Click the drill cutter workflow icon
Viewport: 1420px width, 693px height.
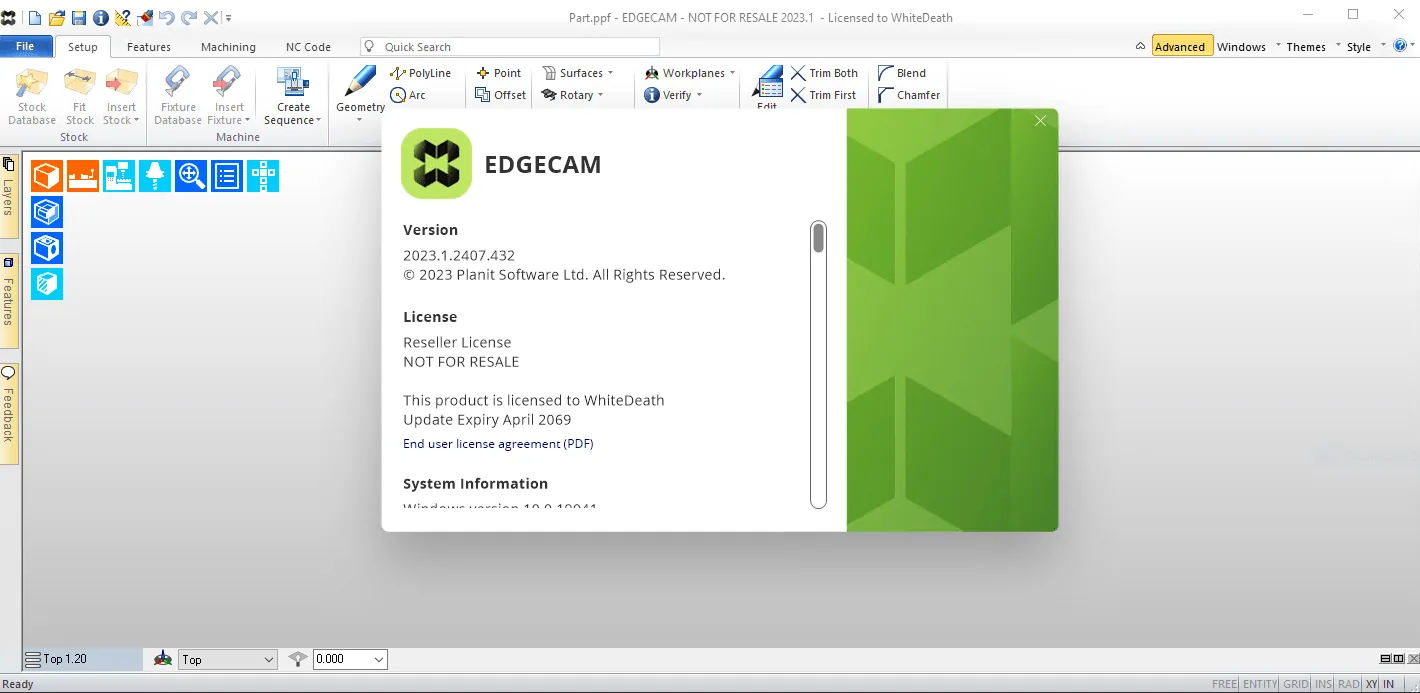pyautogui.click(x=155, y=176)
